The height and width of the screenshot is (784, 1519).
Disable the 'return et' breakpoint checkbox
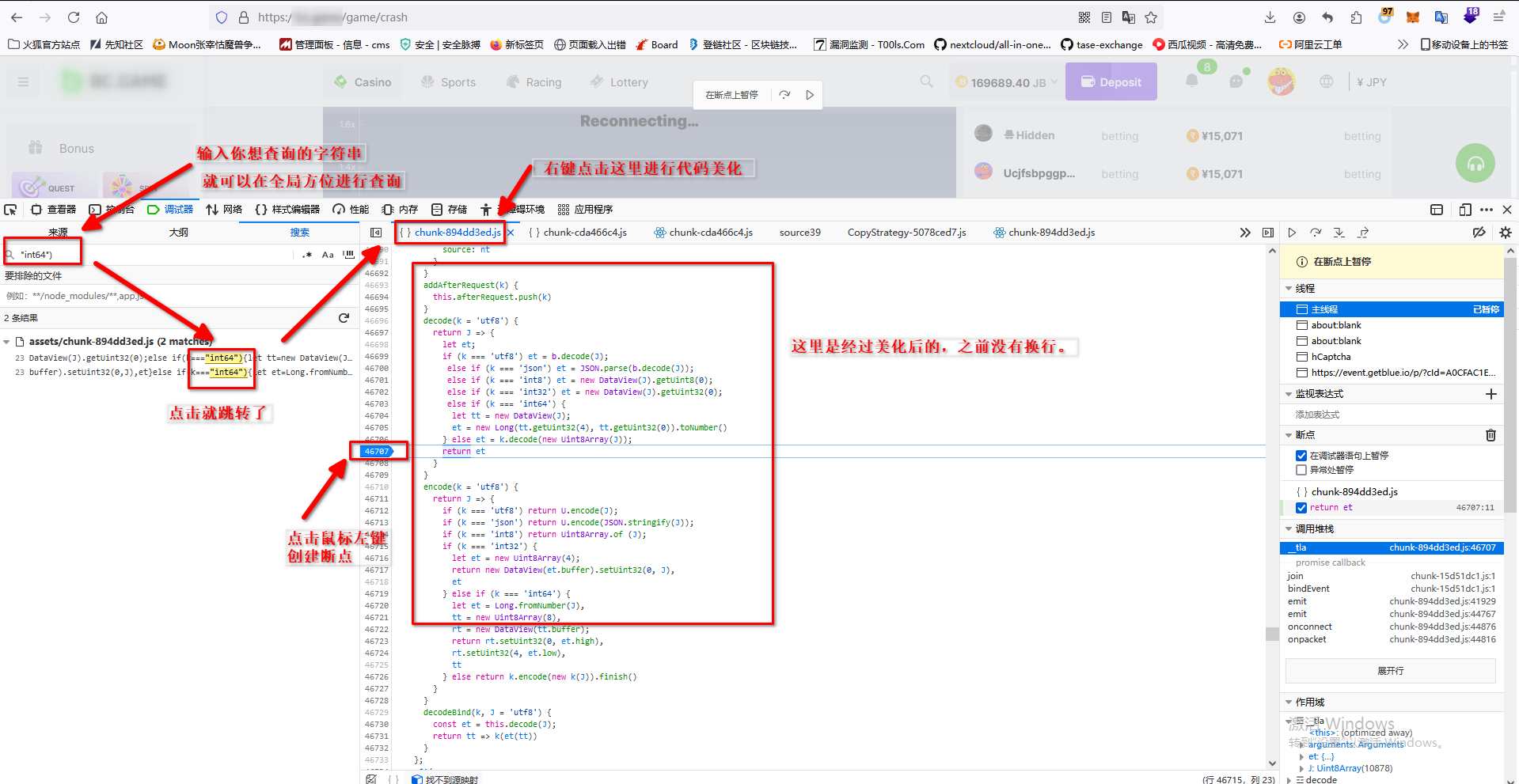pyautogui.click(x=1301, y=508)
